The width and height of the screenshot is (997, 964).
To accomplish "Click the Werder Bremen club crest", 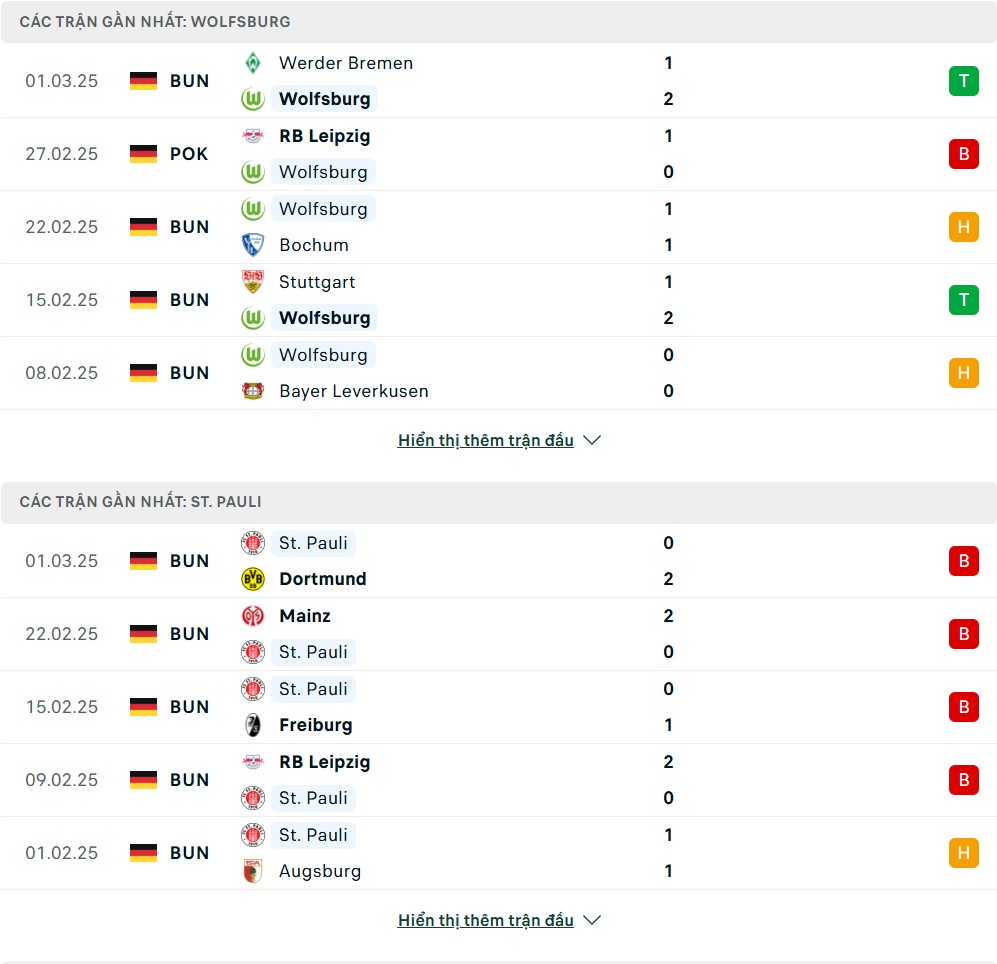I will [x=253, y=63].
